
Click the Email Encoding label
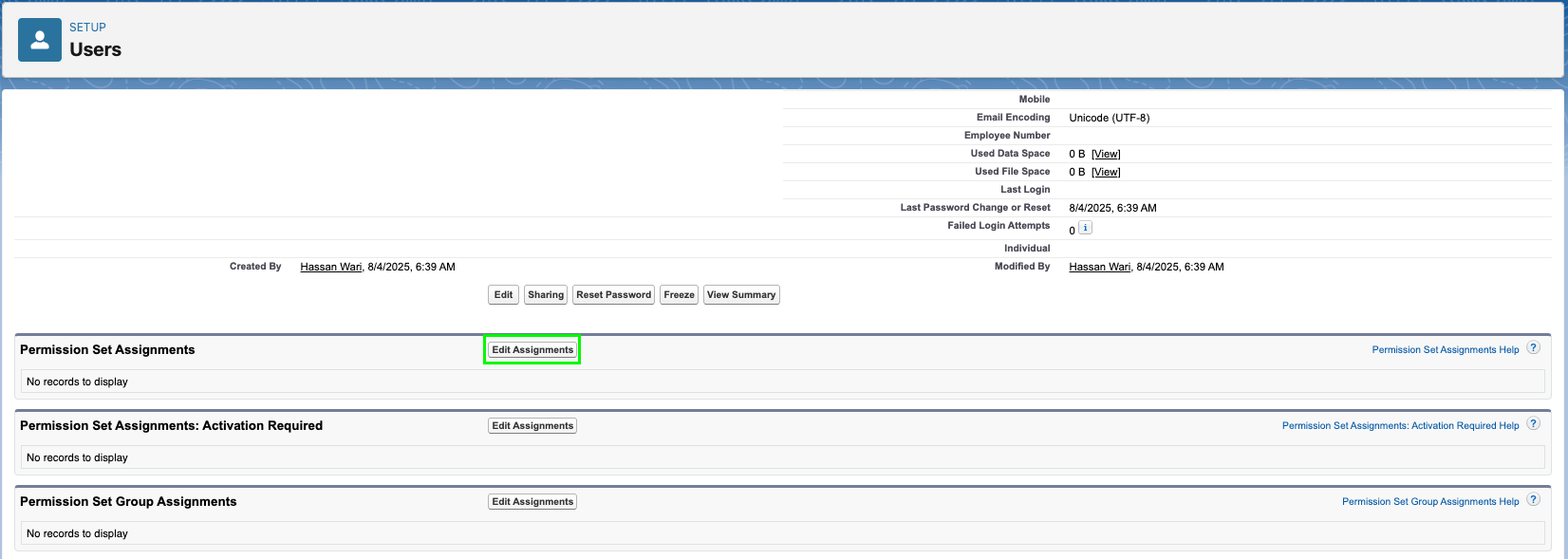click(x=1013, y=118)
